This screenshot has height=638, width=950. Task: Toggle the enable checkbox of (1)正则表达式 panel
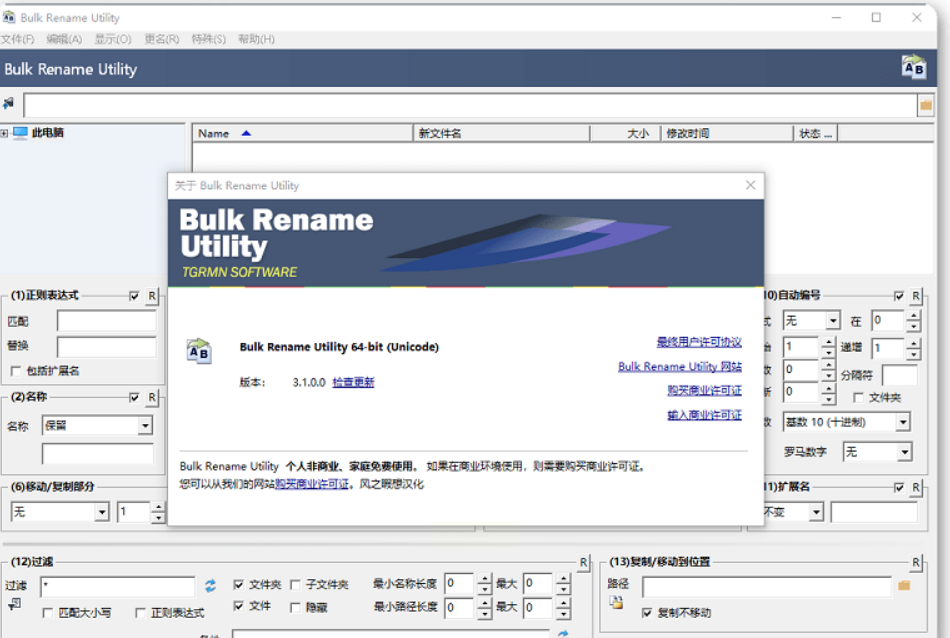[134, 296]
